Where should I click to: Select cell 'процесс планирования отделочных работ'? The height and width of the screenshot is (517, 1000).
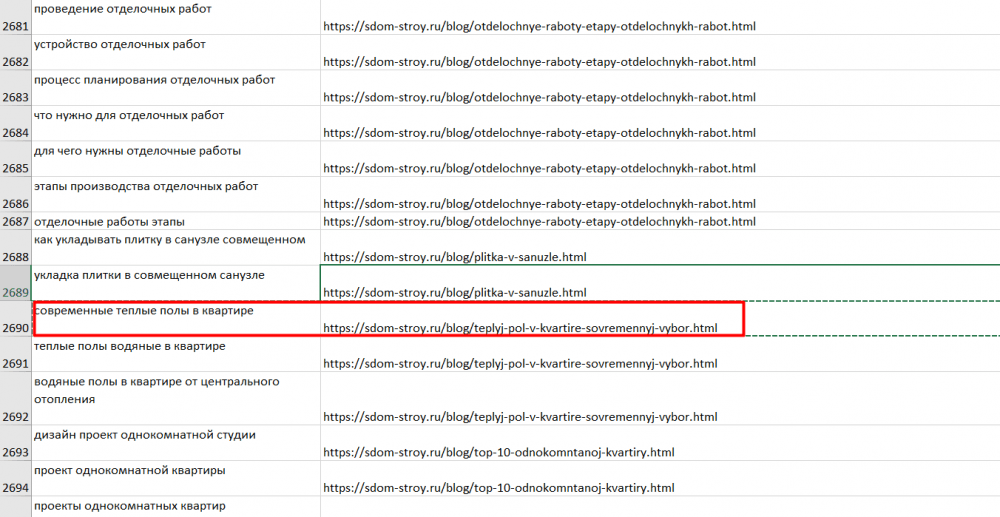[175, 88]
